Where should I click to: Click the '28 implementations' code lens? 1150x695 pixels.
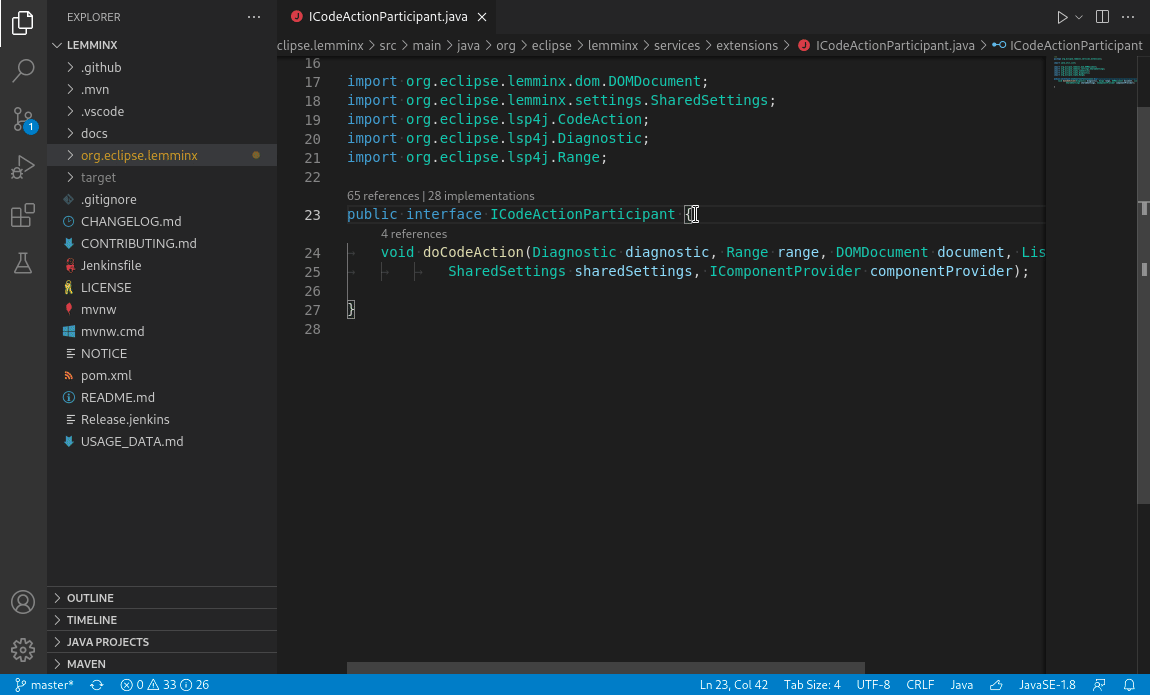(481, 196)
